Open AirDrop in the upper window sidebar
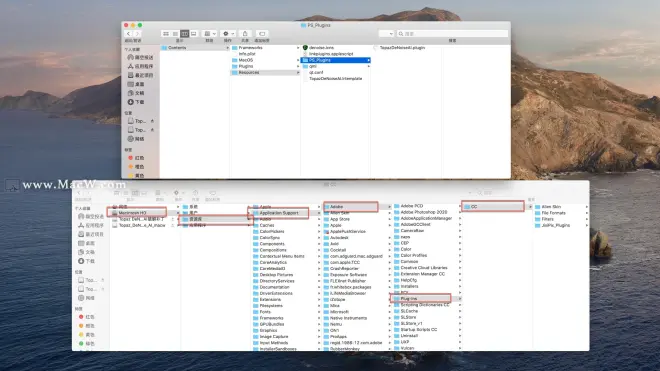 pos(141,57)
